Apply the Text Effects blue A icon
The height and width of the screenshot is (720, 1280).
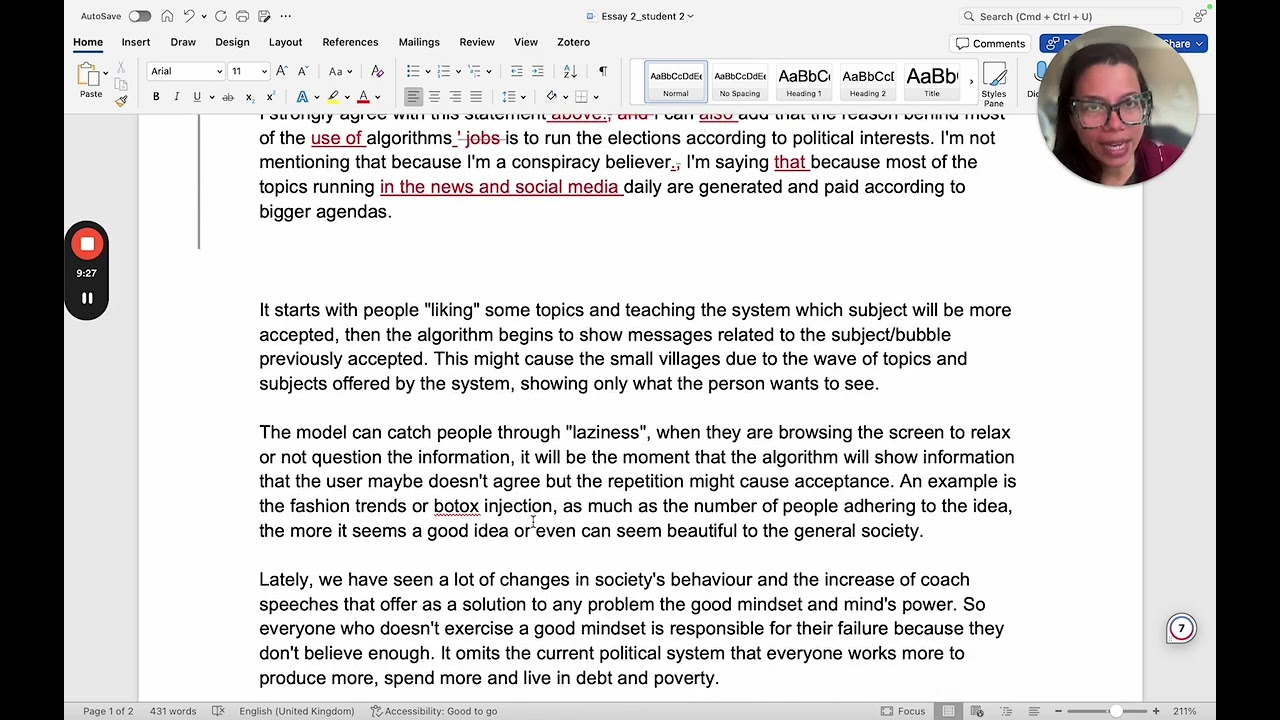(x=302, y=97)
